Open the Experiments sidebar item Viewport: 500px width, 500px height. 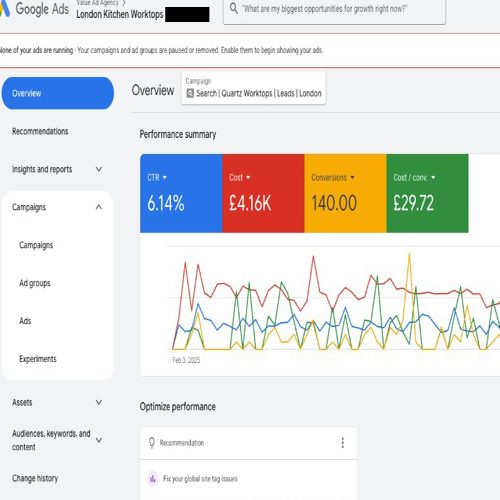[38, 359]
